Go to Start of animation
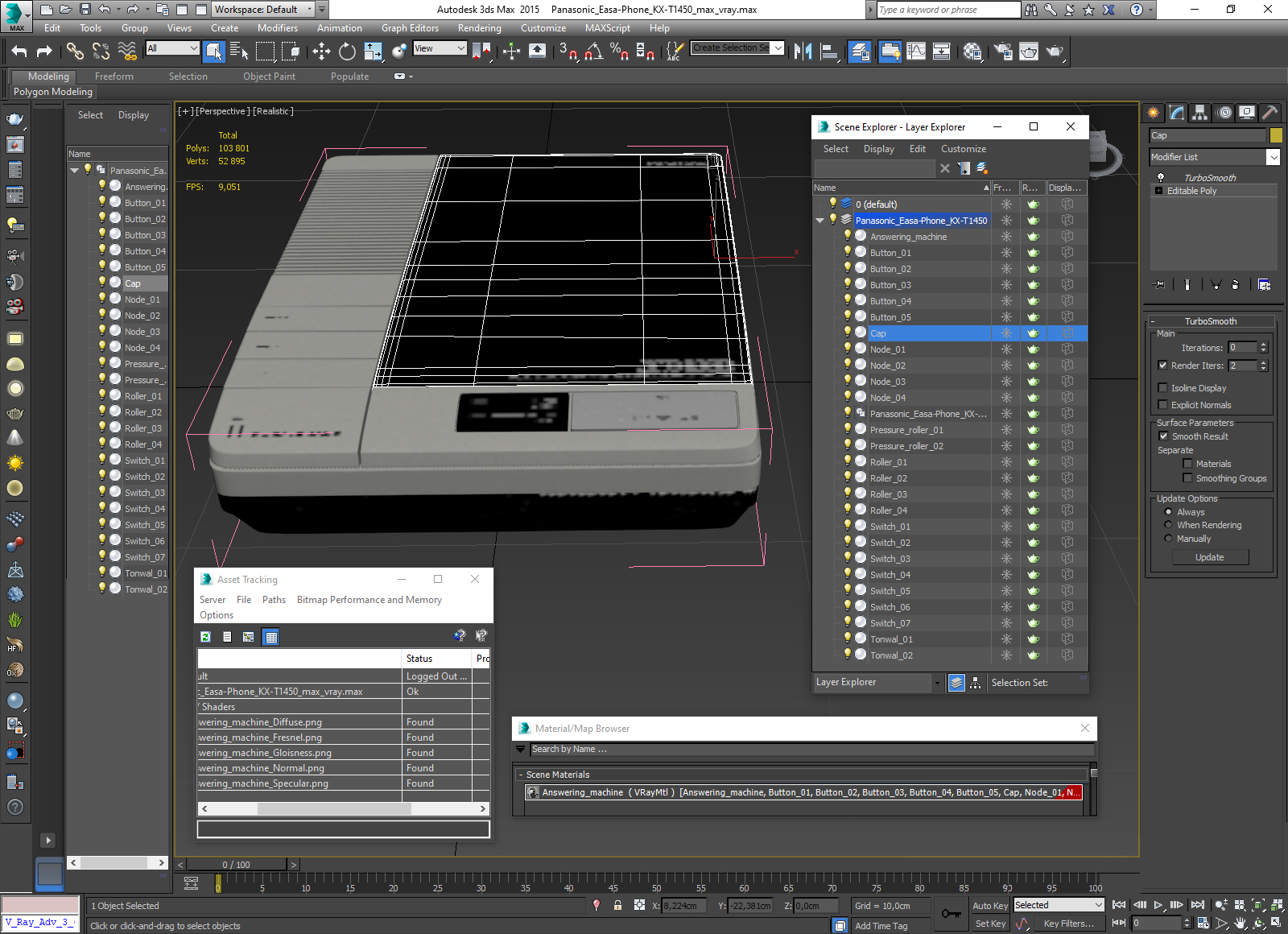 click(1119, 905)
